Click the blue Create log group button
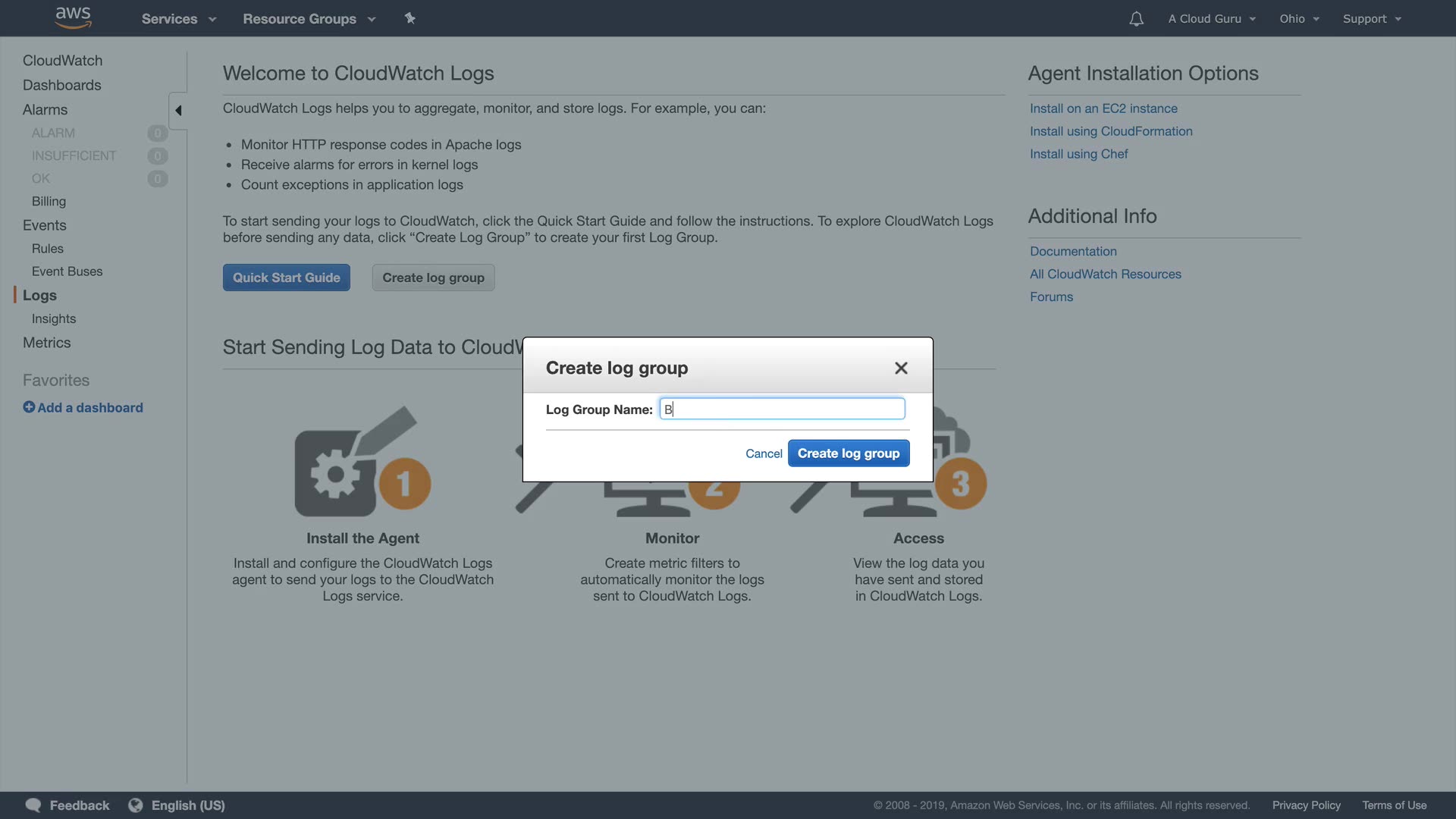1456x819 pixels. [x=848, y=453]
